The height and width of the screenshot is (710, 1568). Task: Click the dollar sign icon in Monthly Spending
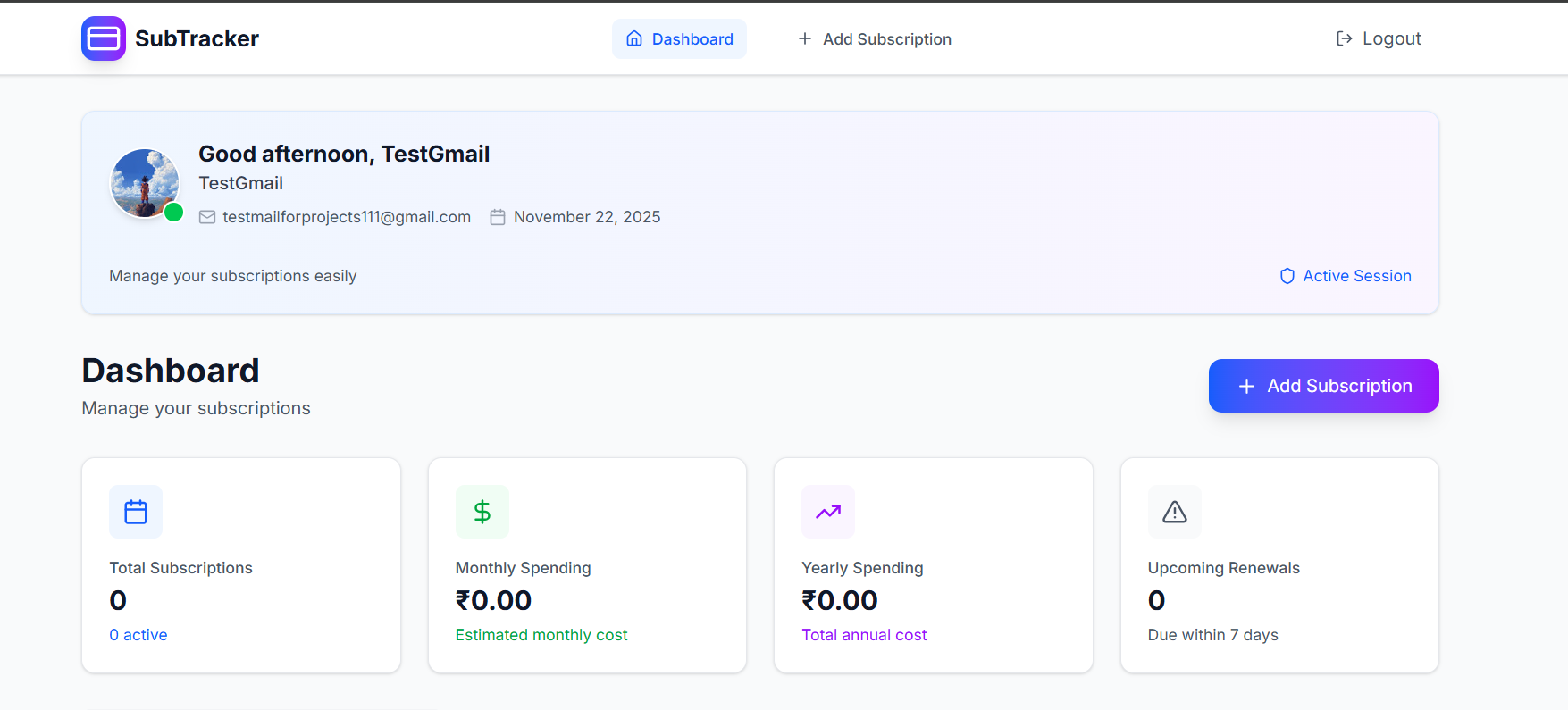coord(482,512)
